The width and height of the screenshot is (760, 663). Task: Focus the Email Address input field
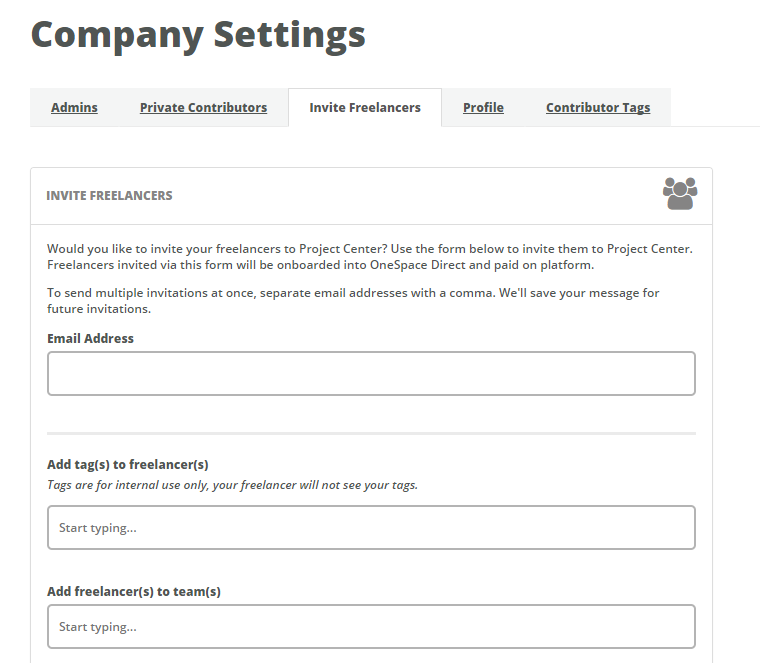point(371,373)
